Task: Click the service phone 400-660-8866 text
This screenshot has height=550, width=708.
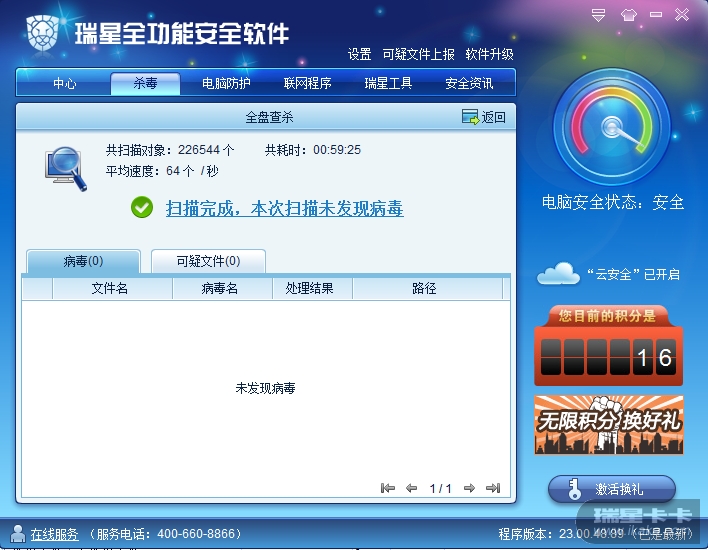Action: [165, 534]
